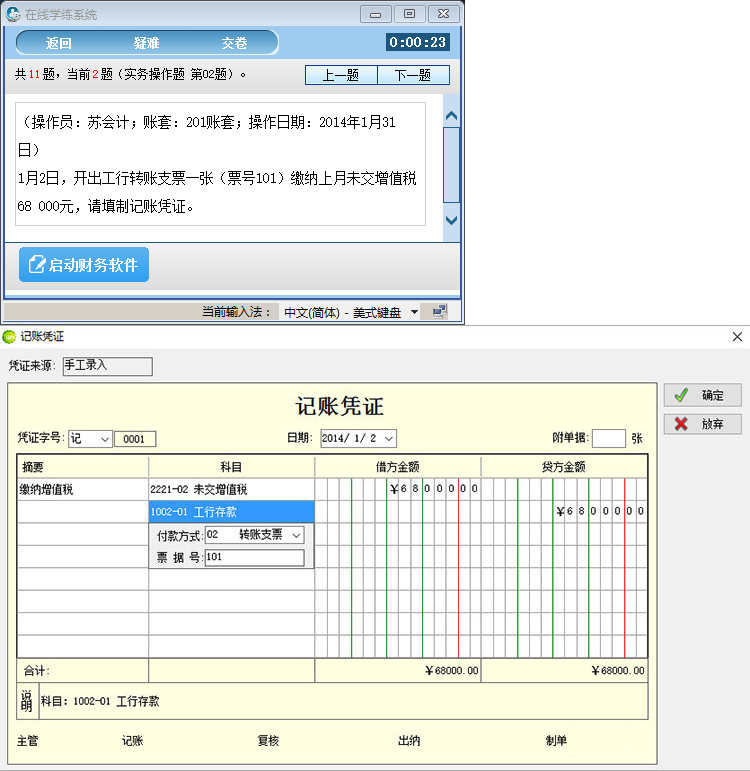Click the 启动财务软件 launch button

(84, 265)
